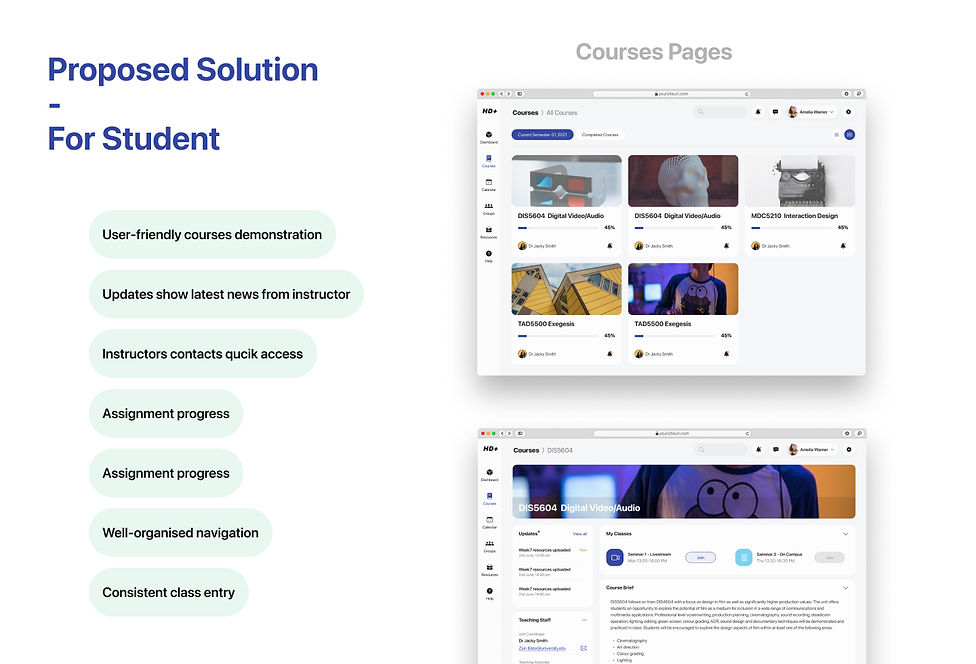Join the Seminar 1 Livestream class
This screenshot has width=976, height=664.
(700, 558)
